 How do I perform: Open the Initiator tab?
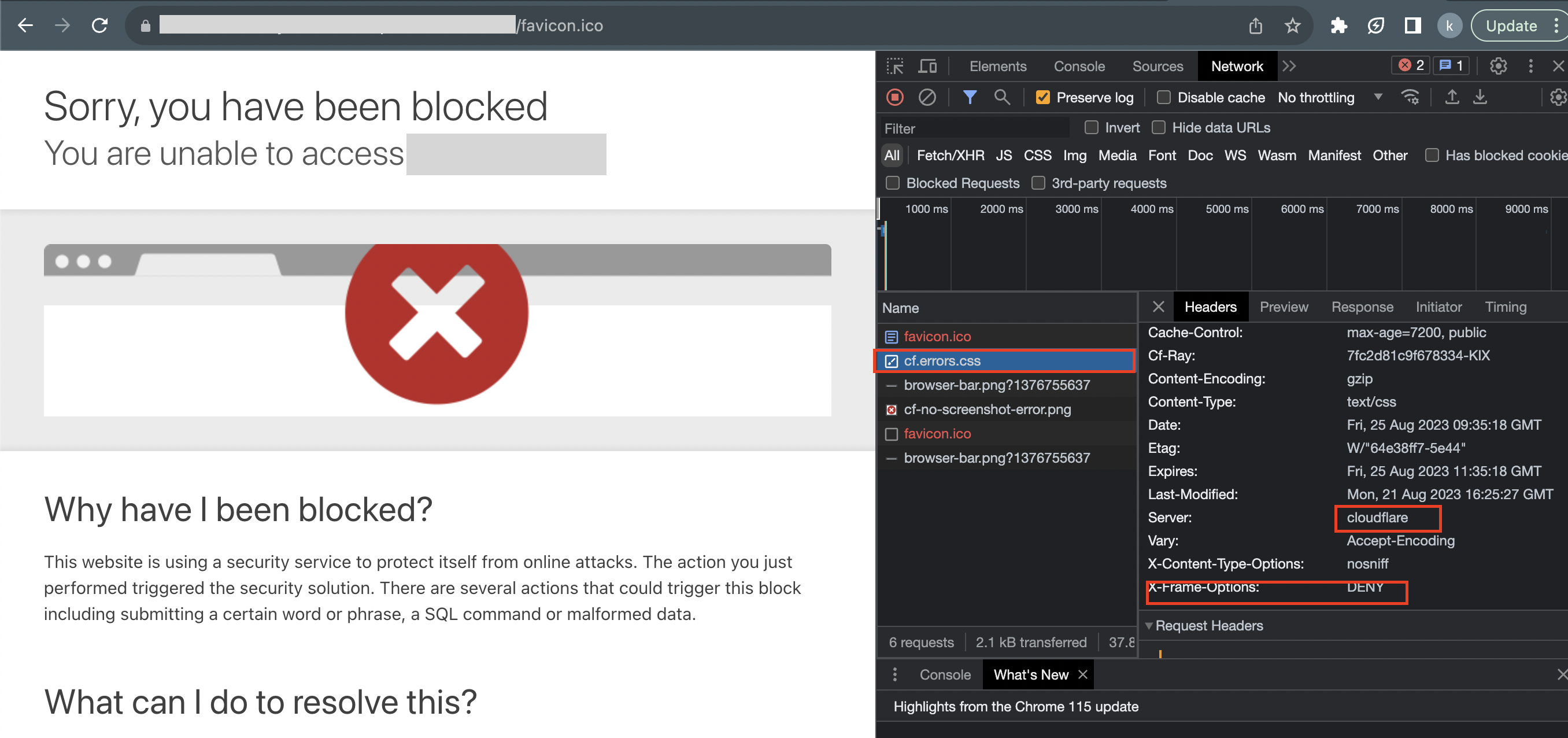(1438, 307)
